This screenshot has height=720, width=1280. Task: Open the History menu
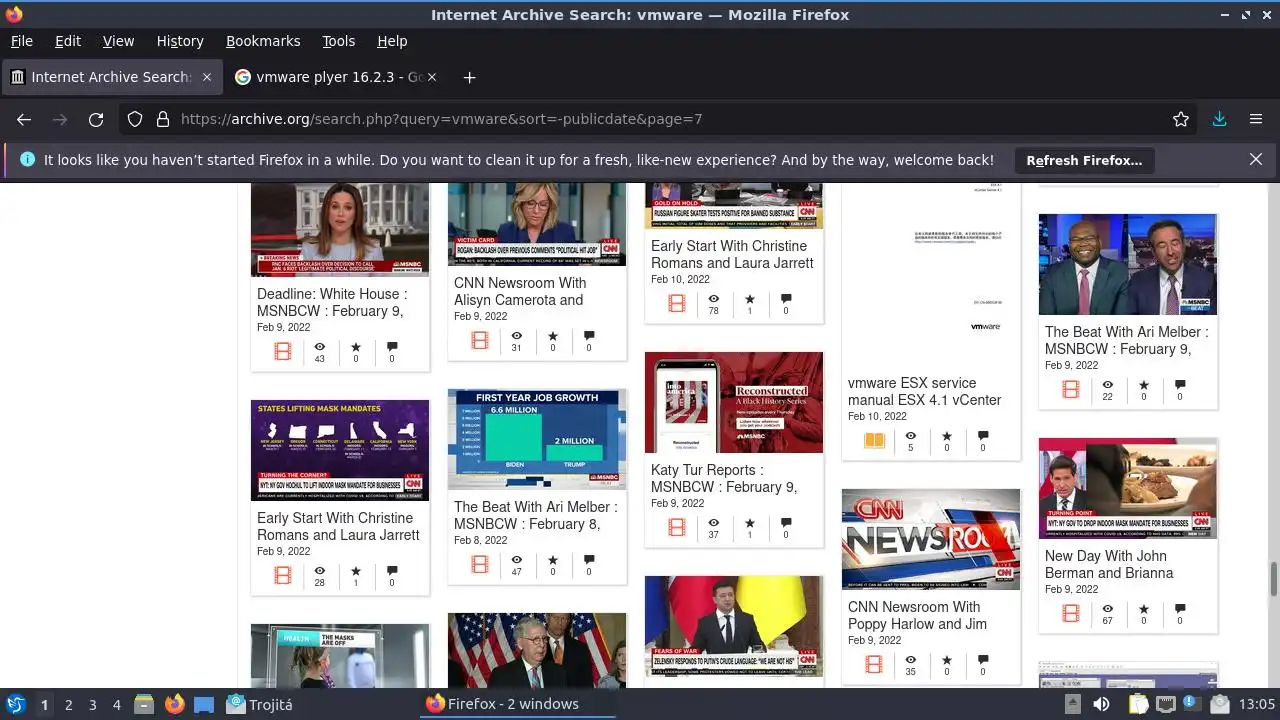(x=180, y=41)
